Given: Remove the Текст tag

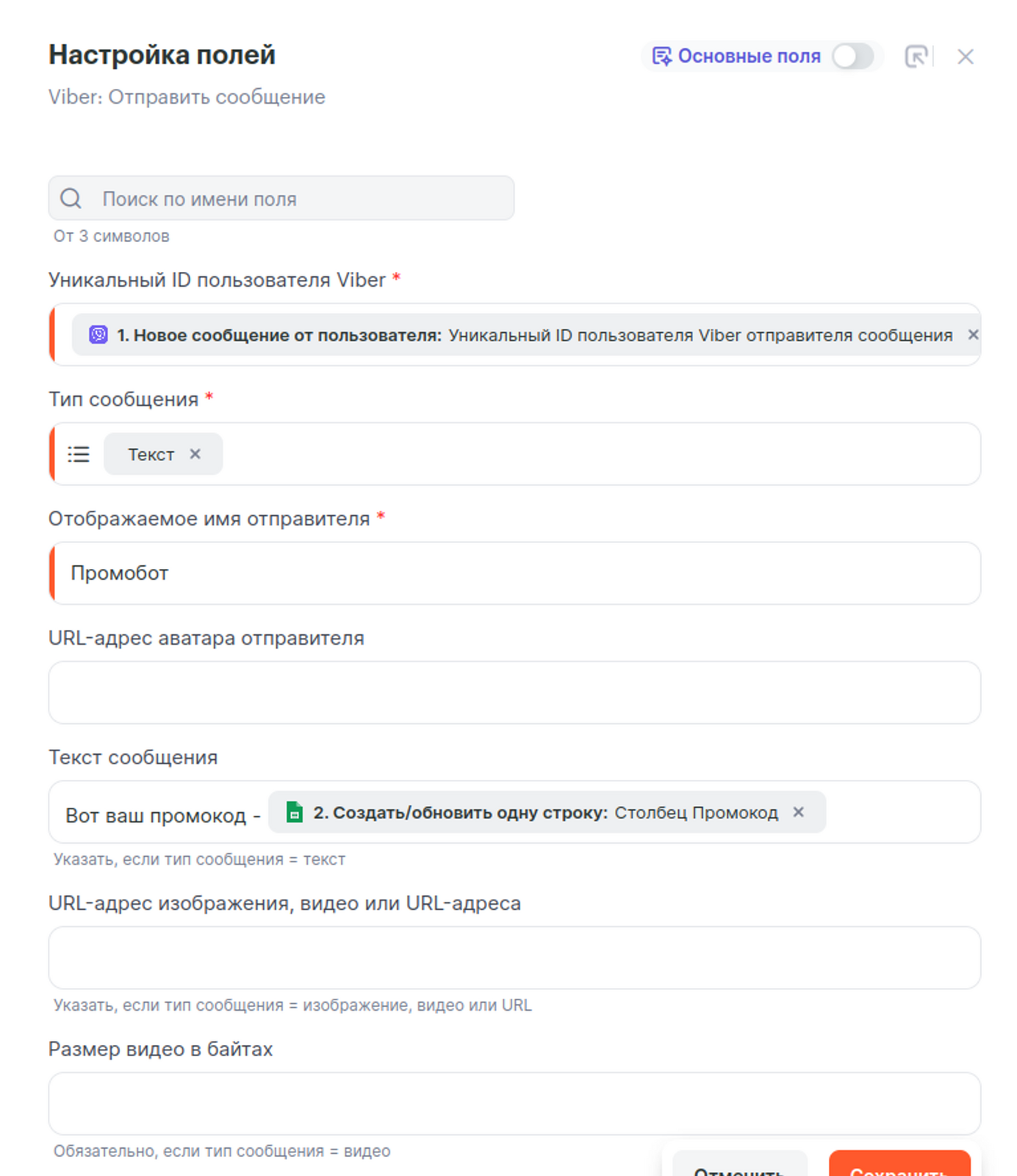Looking at the screenshot, I should (x=195, y=454).
